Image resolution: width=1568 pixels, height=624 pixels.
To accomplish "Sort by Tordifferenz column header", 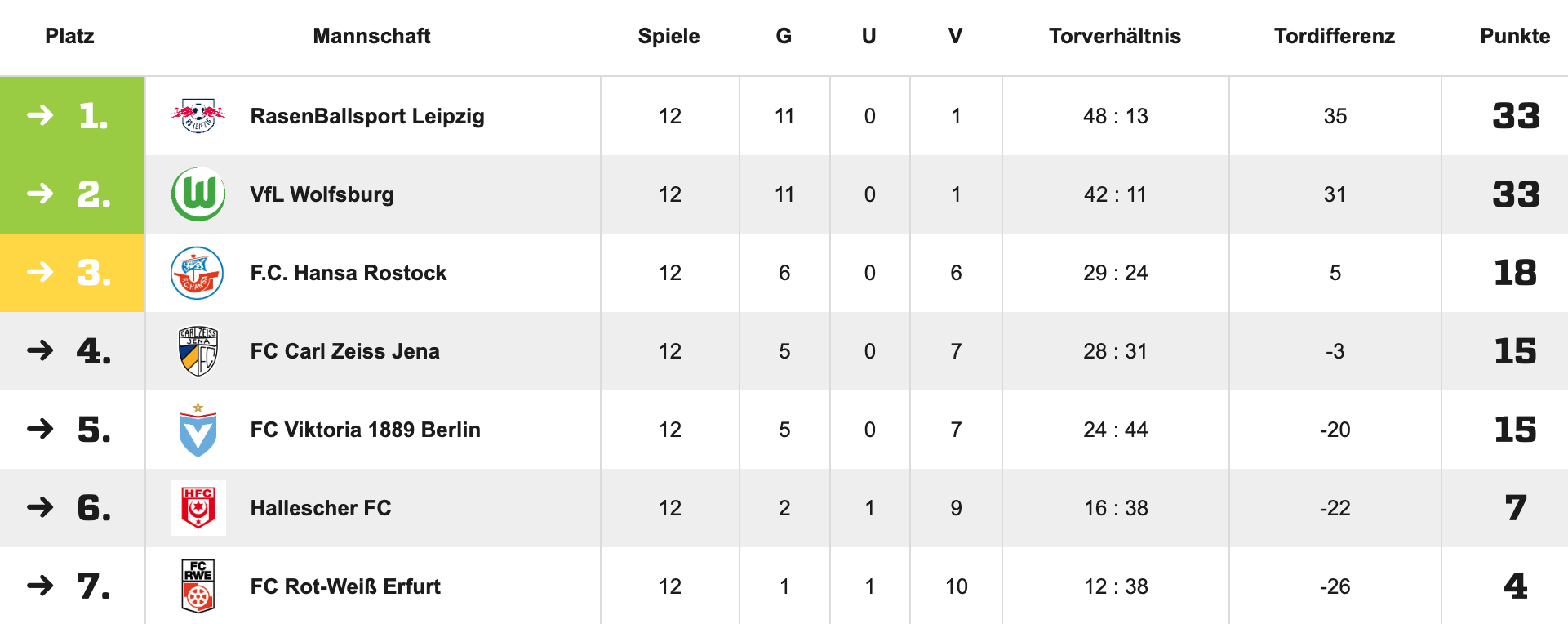I will click(x=1334, y=36).
